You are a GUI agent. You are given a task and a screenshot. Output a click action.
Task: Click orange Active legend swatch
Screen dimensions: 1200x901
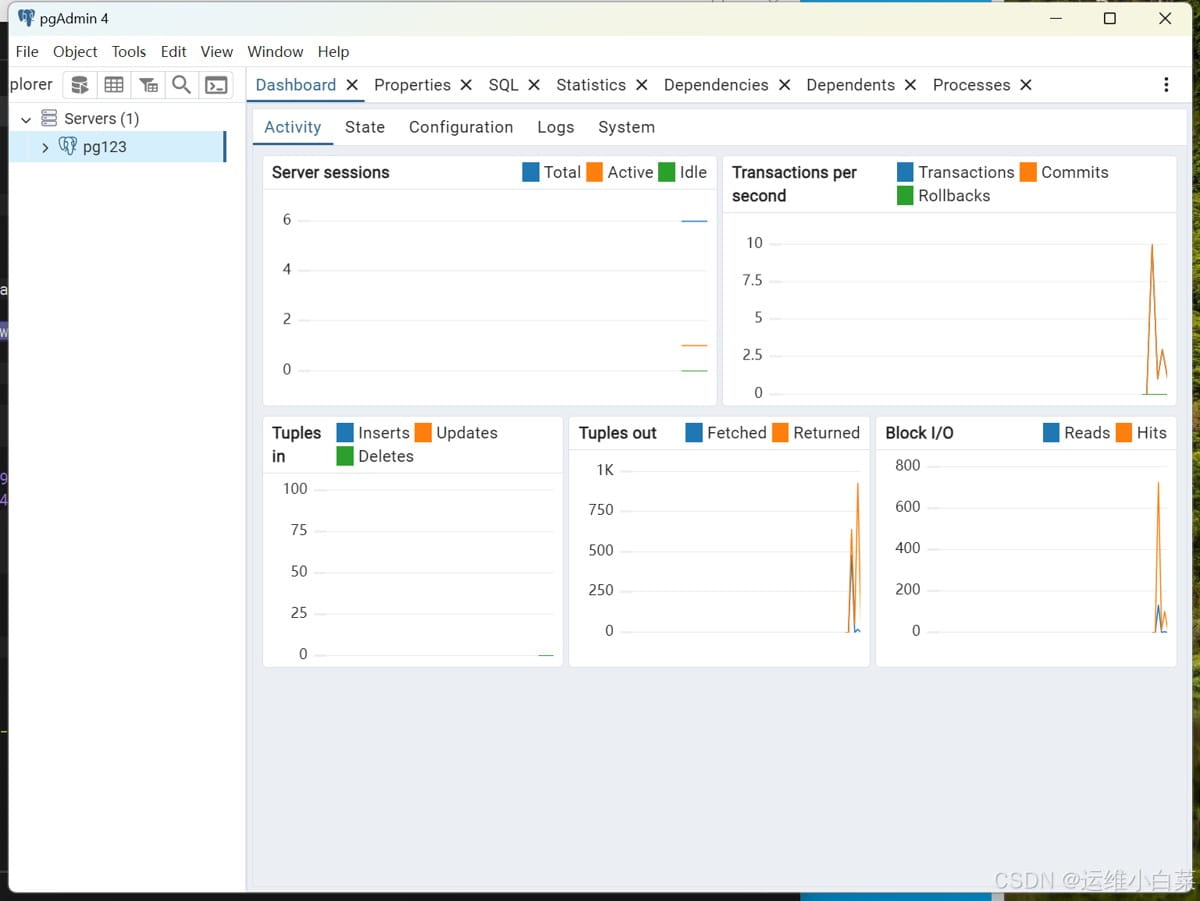[x=595, y=172]
